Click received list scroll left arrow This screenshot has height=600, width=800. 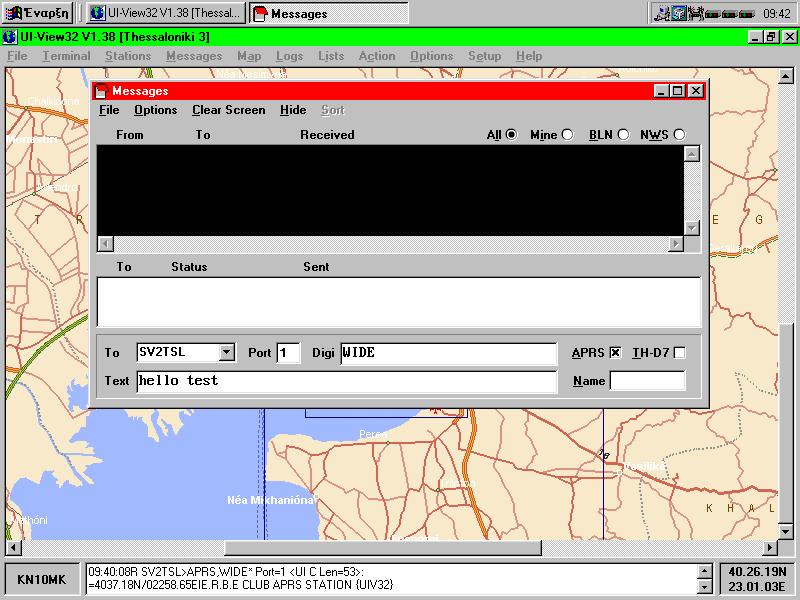click(x=106, y=244)
